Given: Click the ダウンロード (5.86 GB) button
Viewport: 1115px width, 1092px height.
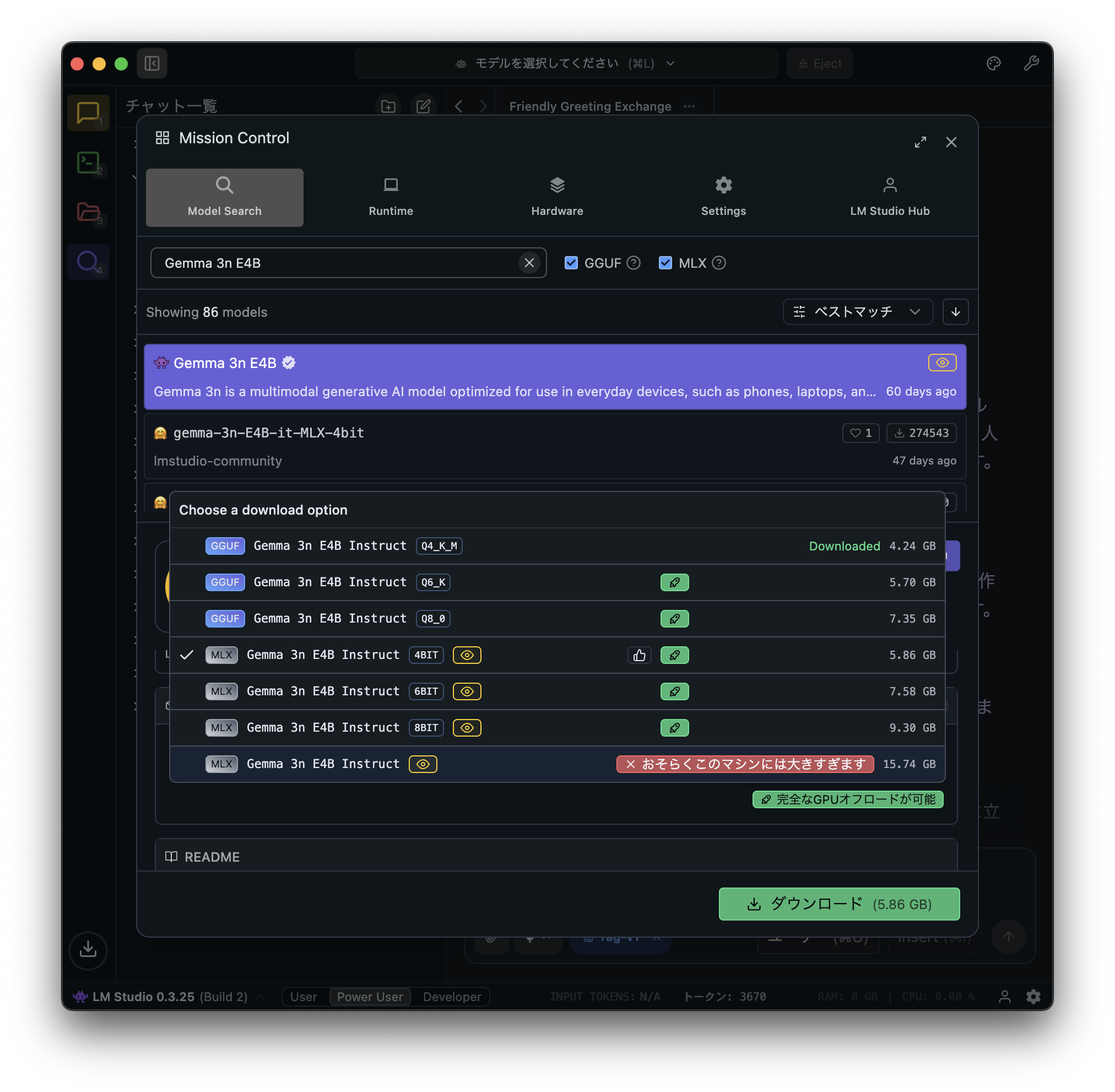Looking at the screenshot, I should click(x=838, y=904).
